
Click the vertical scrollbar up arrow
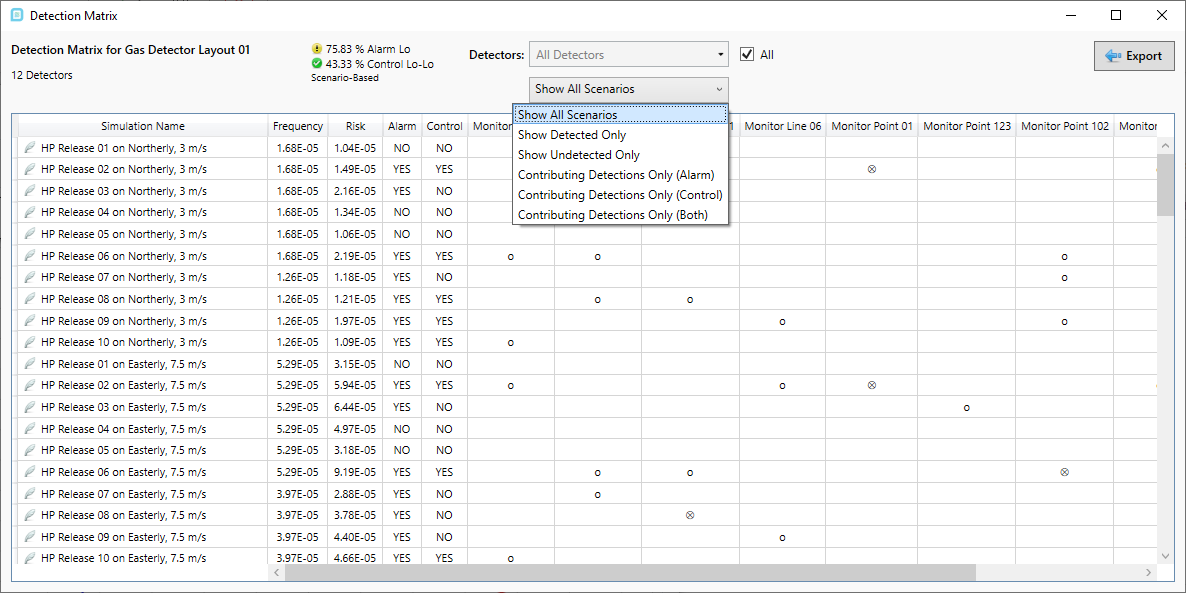(1166, 143)
